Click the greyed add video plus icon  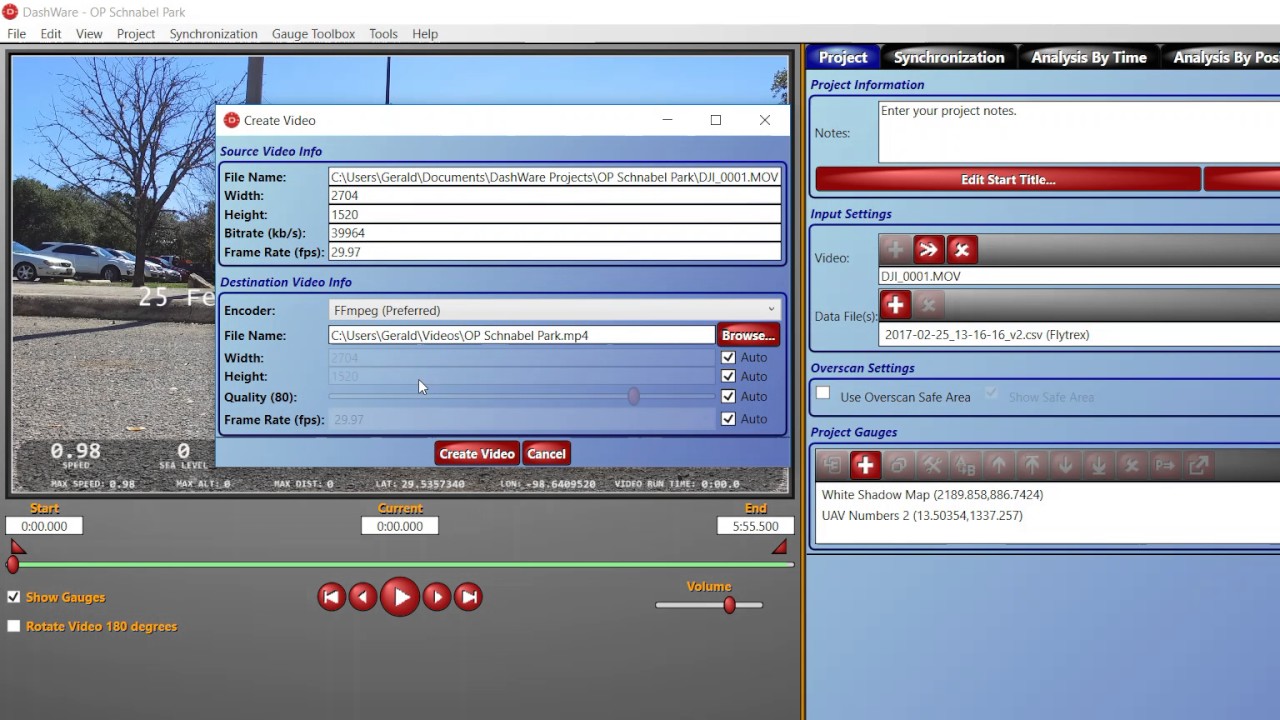(895, 250)
